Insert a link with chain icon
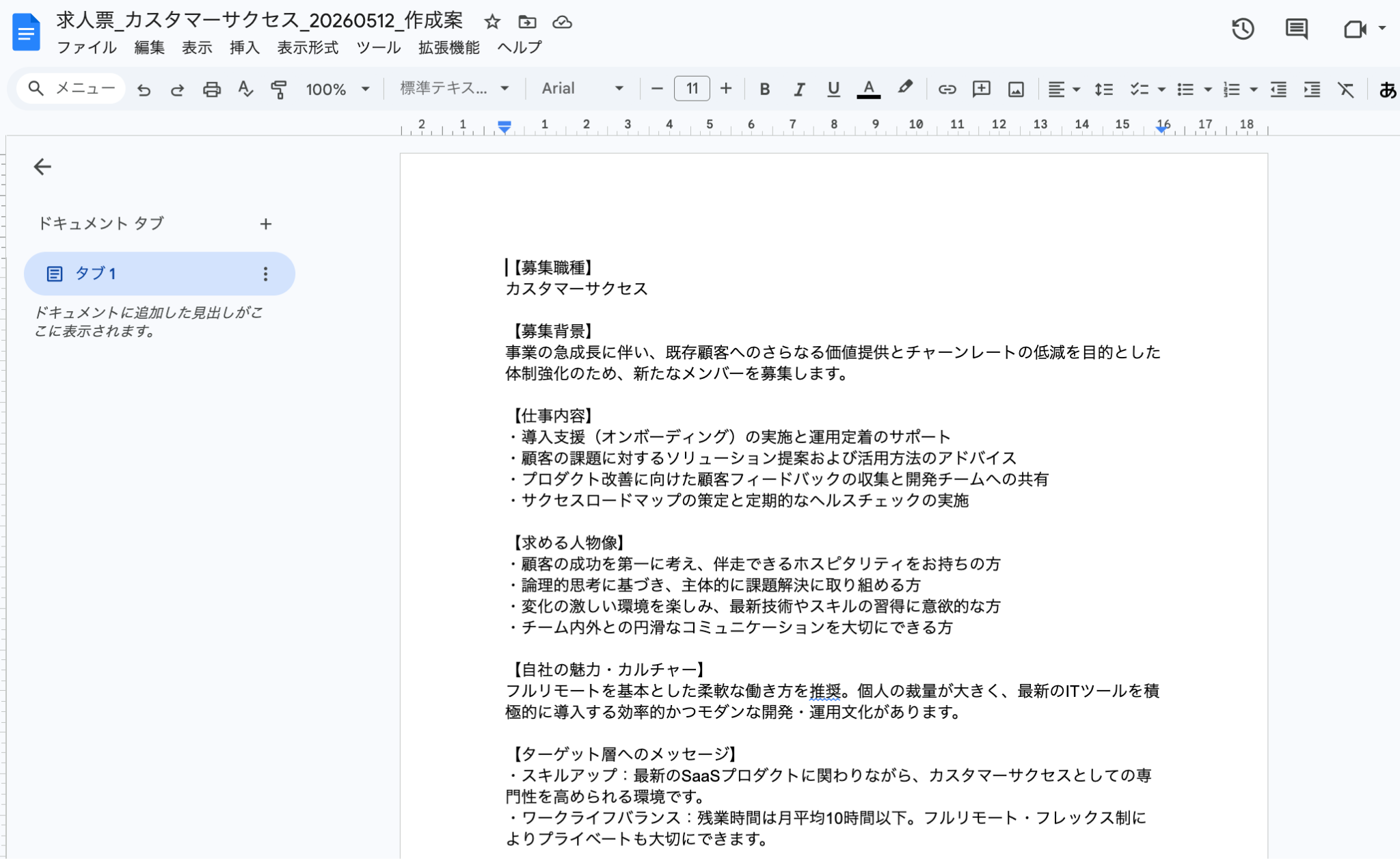Image resolution: width=1400 pixels, height=859 pixels. click(947, 89)
